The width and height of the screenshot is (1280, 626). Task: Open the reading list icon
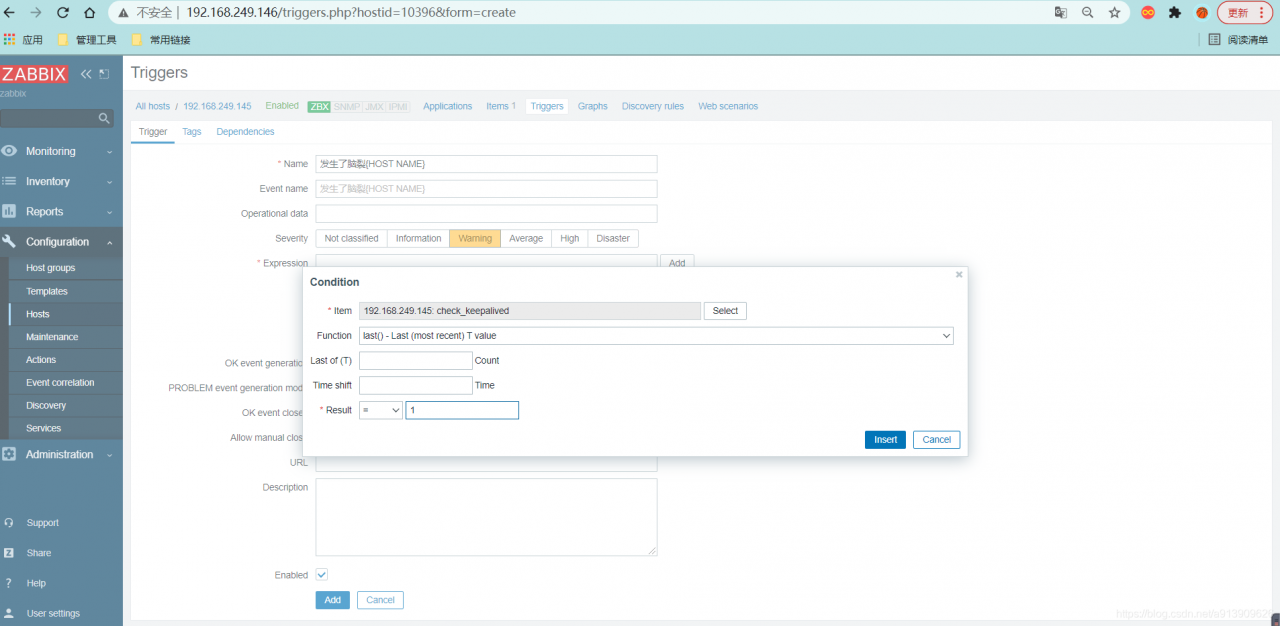1214,40
